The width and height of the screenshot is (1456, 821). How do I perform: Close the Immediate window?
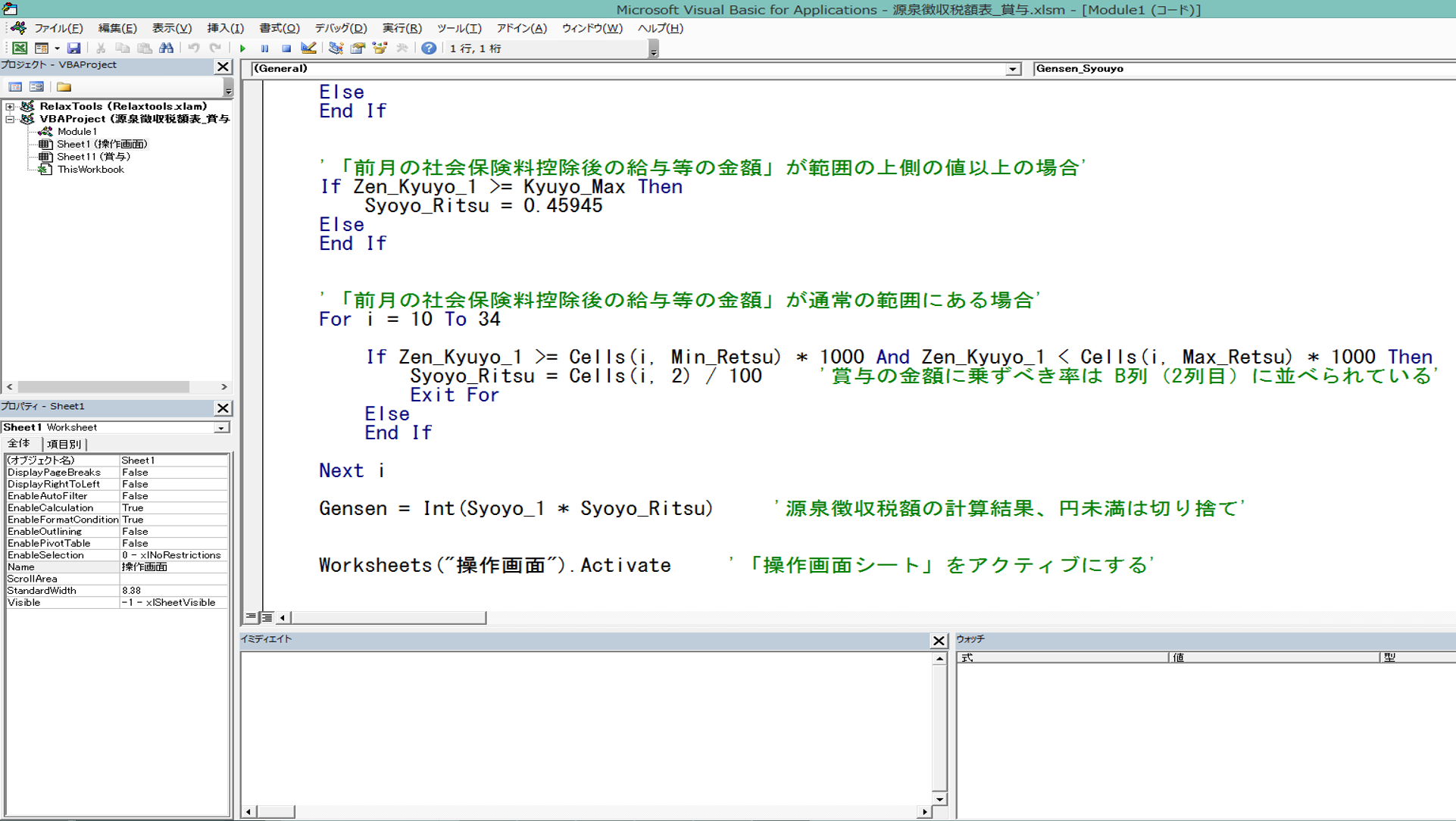(x=939, y=641)
